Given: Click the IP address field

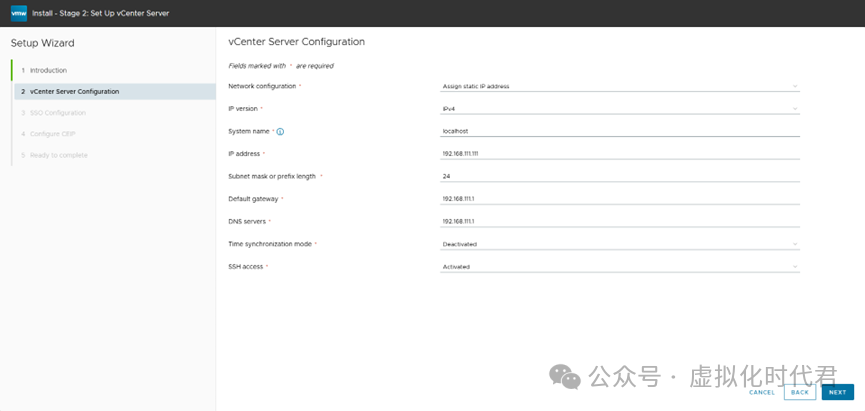Looking at the screenshot, I should point(620,154).
